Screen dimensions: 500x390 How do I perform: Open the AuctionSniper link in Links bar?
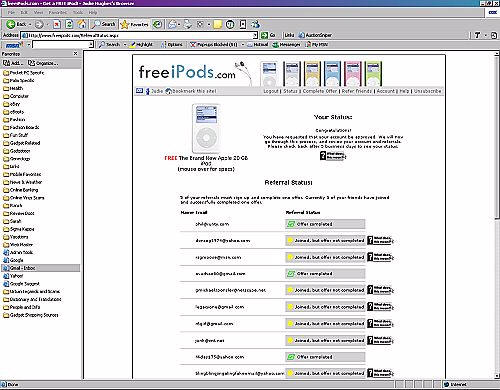pyautogui.click(x=315, y=35)
